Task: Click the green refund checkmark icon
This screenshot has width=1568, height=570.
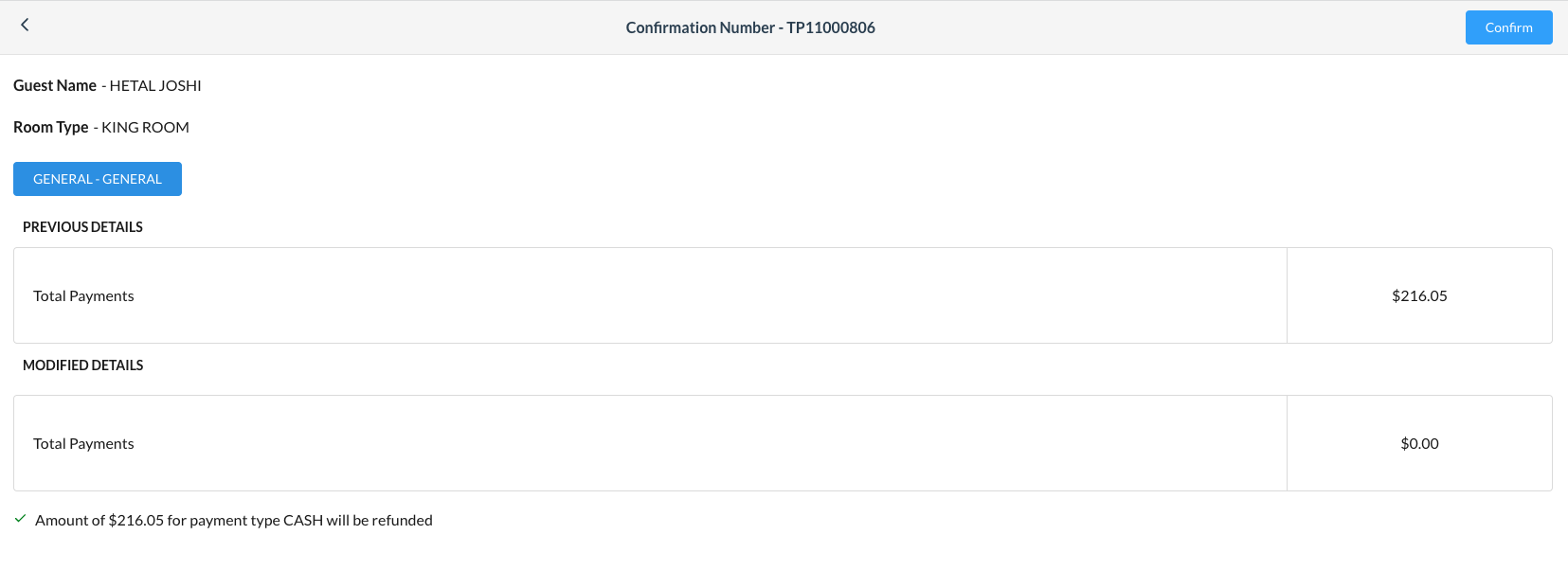Action: pyautogui.click(x=20, y=519)
